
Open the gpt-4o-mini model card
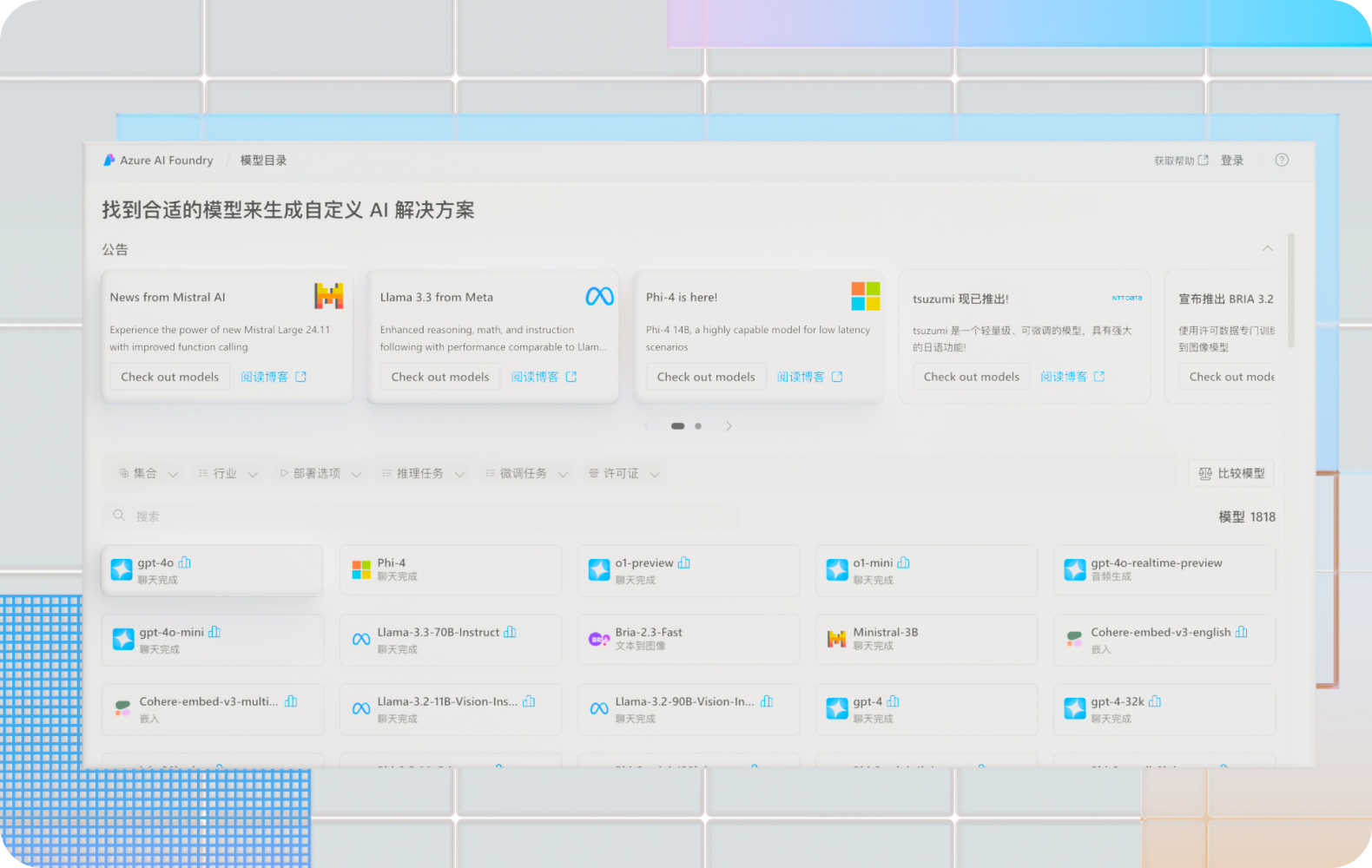point(213,640)
